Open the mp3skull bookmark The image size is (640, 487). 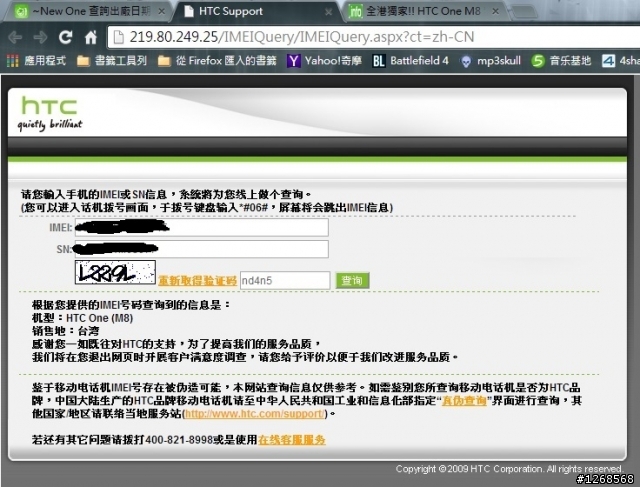point(491,61)
